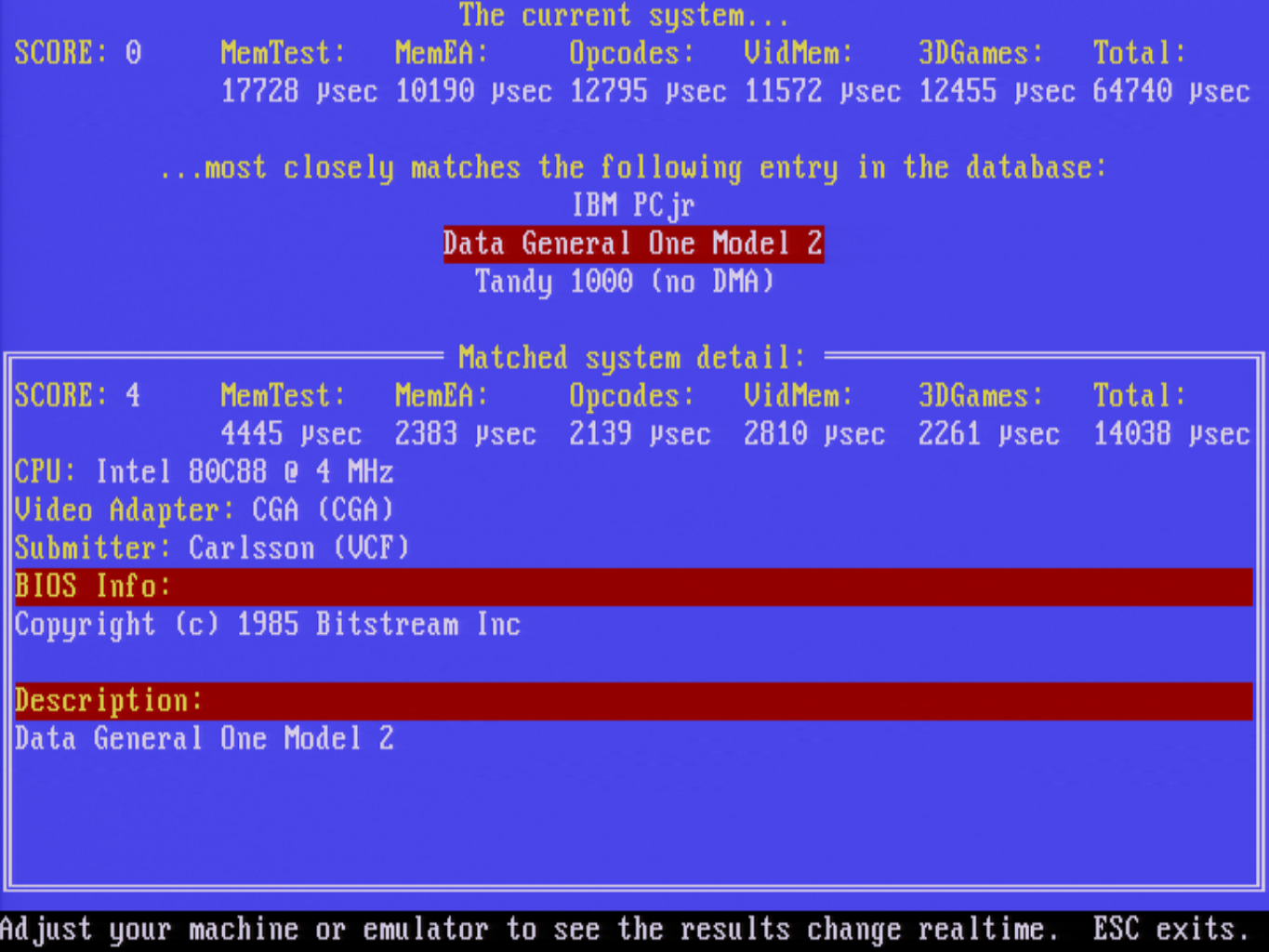1269x952 pixels.
Task: Click the matched Opcodes value 2139 µsec
Action: 641,434
